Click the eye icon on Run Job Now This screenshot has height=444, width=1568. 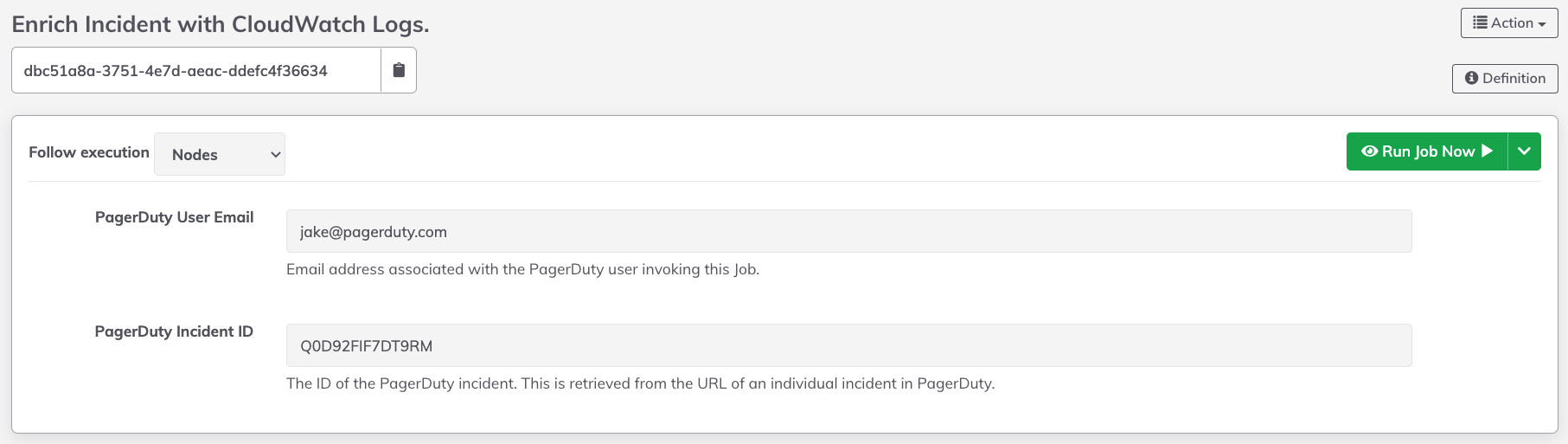click(x=1370, y=151)
